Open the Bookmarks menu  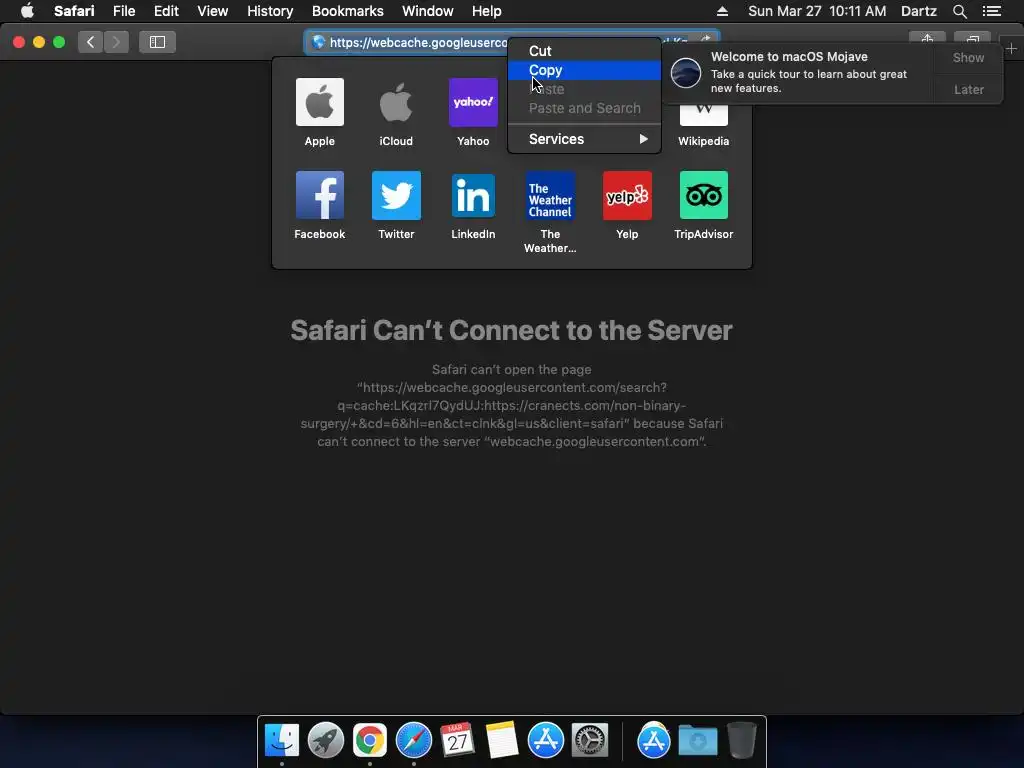pos(347,11)
